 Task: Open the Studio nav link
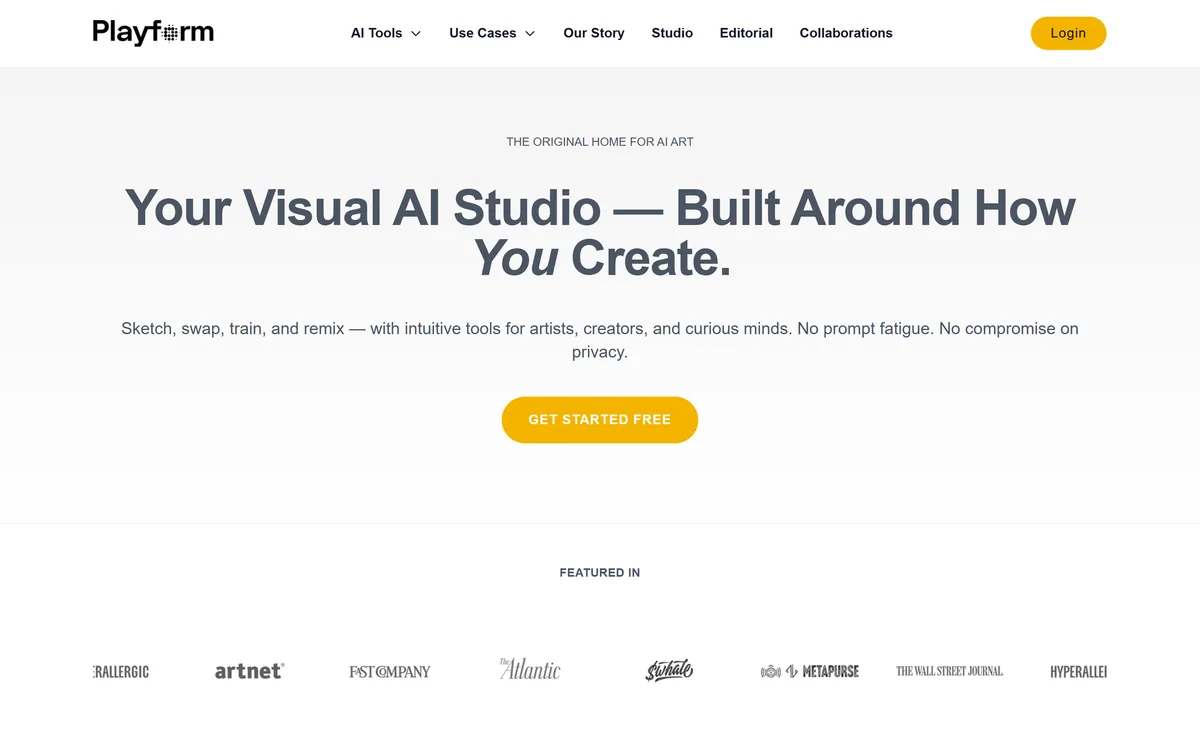pos(672,33)
